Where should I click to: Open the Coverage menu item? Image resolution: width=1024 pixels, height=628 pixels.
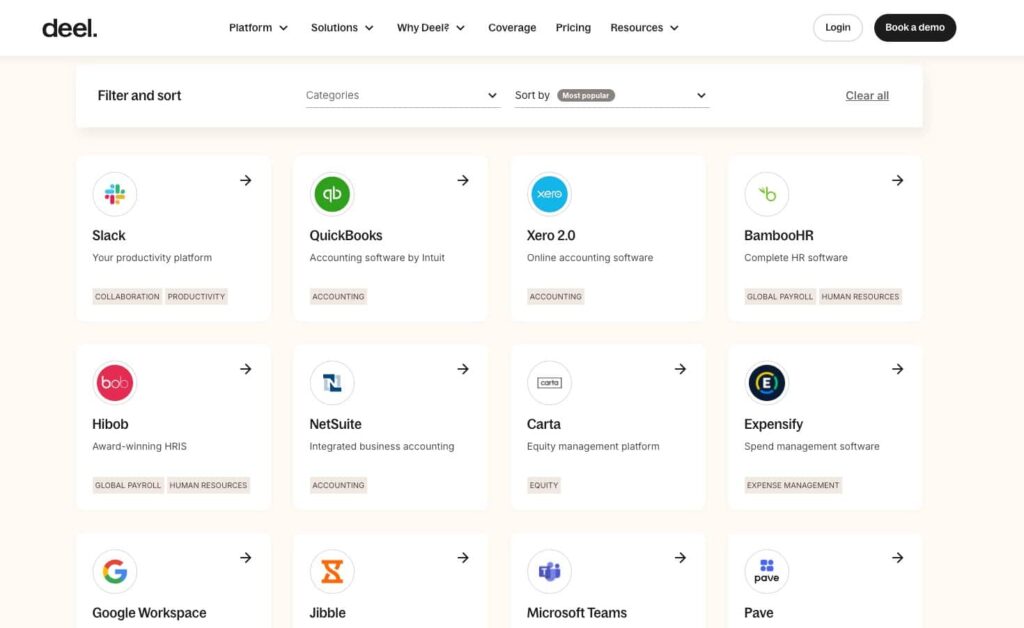coord(512,28)
